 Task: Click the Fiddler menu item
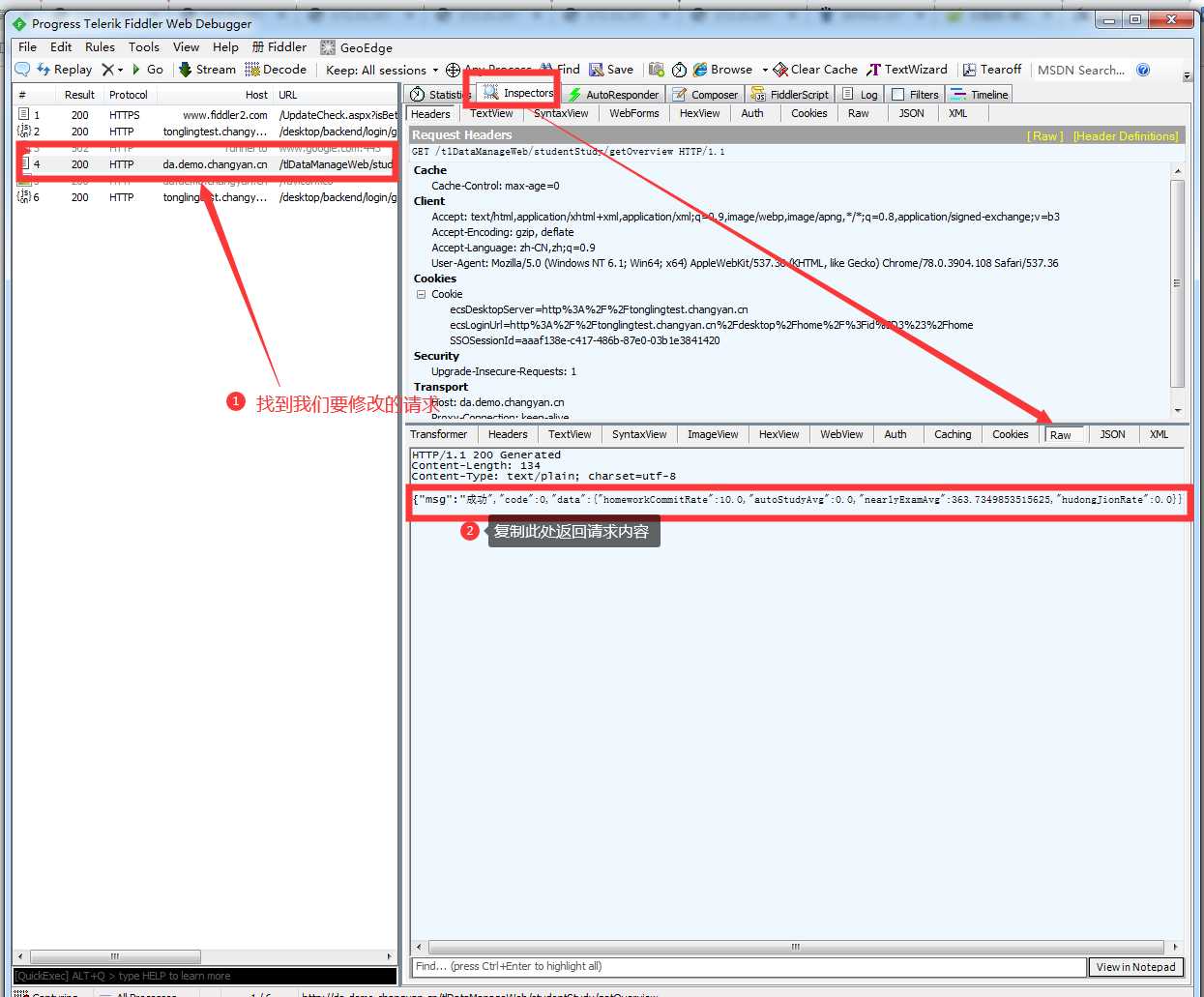click(x=279, y=47)
